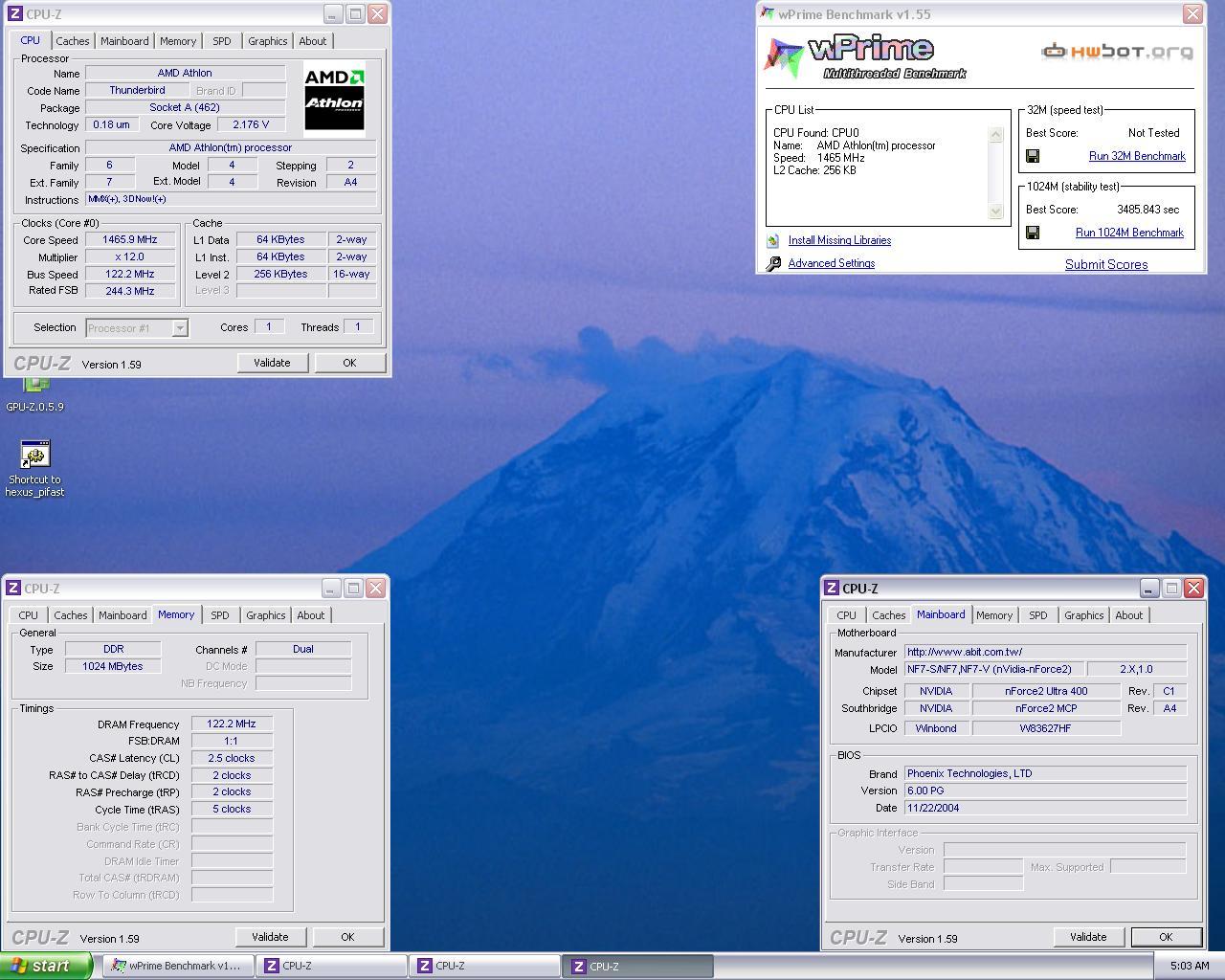
Task: Click the Rated FSB value 244.3 MHz
Action: click(x=130, y=291)
